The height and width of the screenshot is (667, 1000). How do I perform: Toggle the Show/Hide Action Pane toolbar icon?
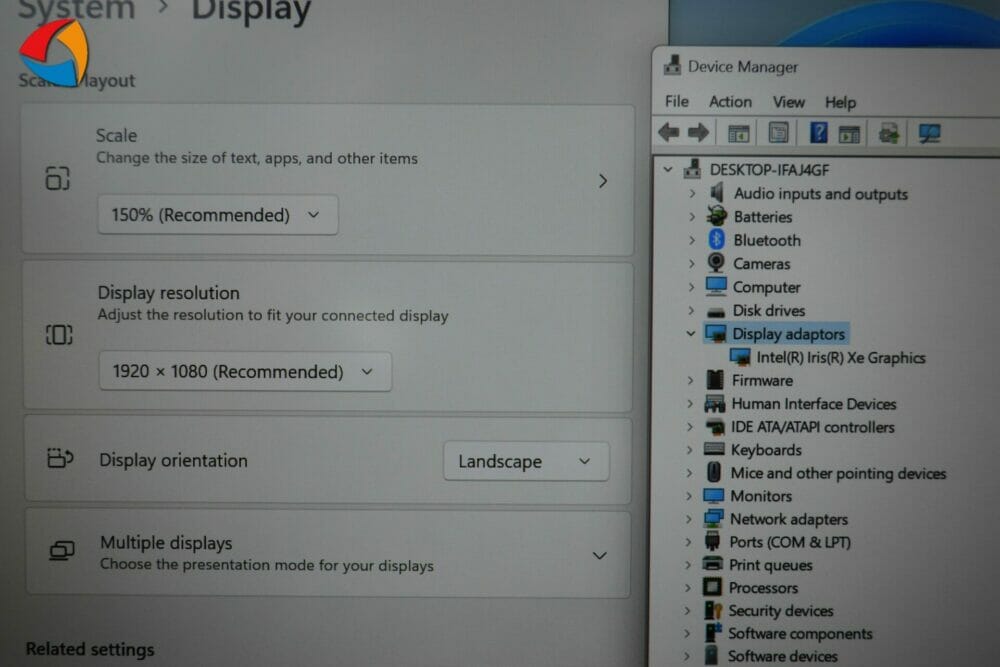tap(849, 134)
